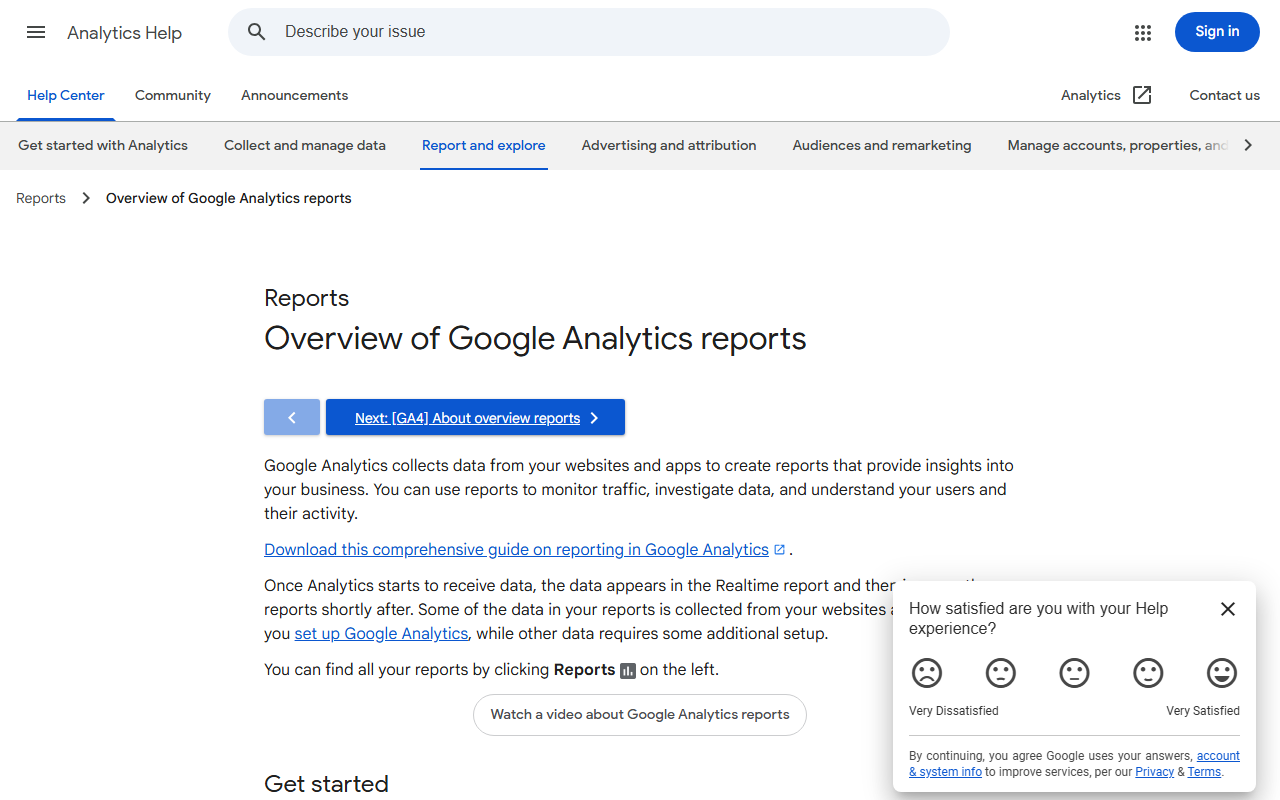Select the Report and explore category

pos(484,145)
